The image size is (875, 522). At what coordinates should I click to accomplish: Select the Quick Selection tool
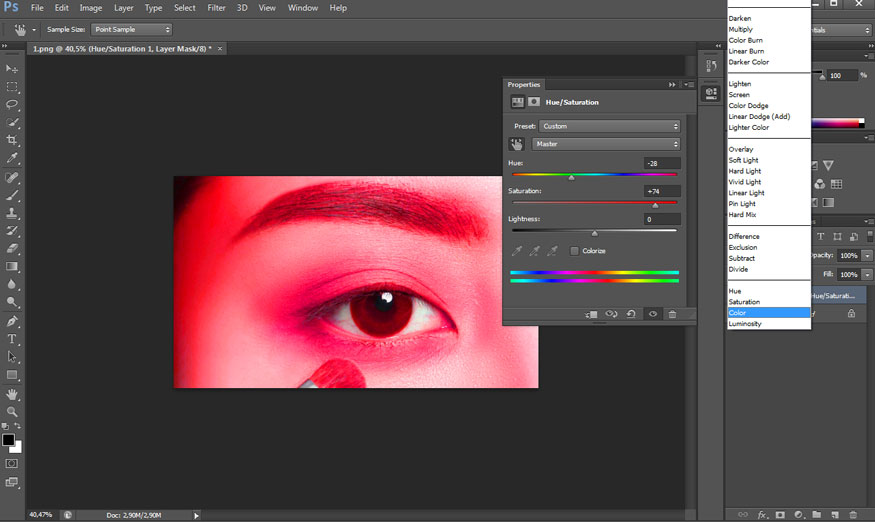point(12,122)
